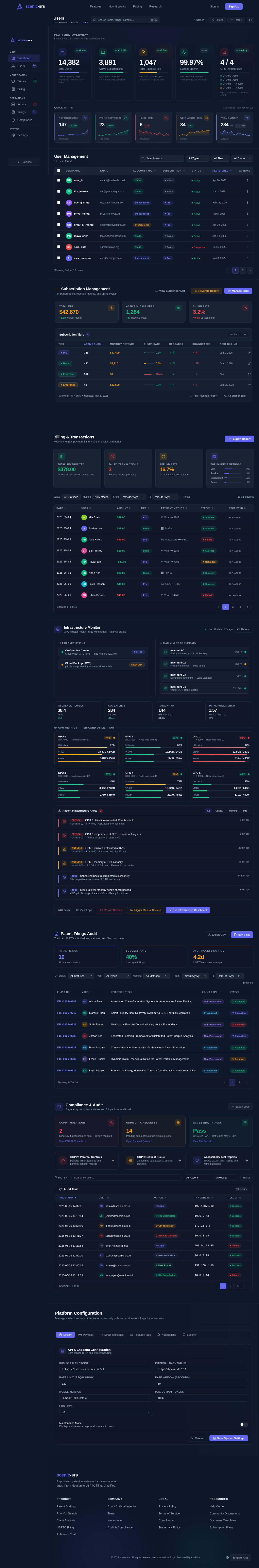Click the top search users field
This screenshot has width=259, height=1568.
pos(125,20)
